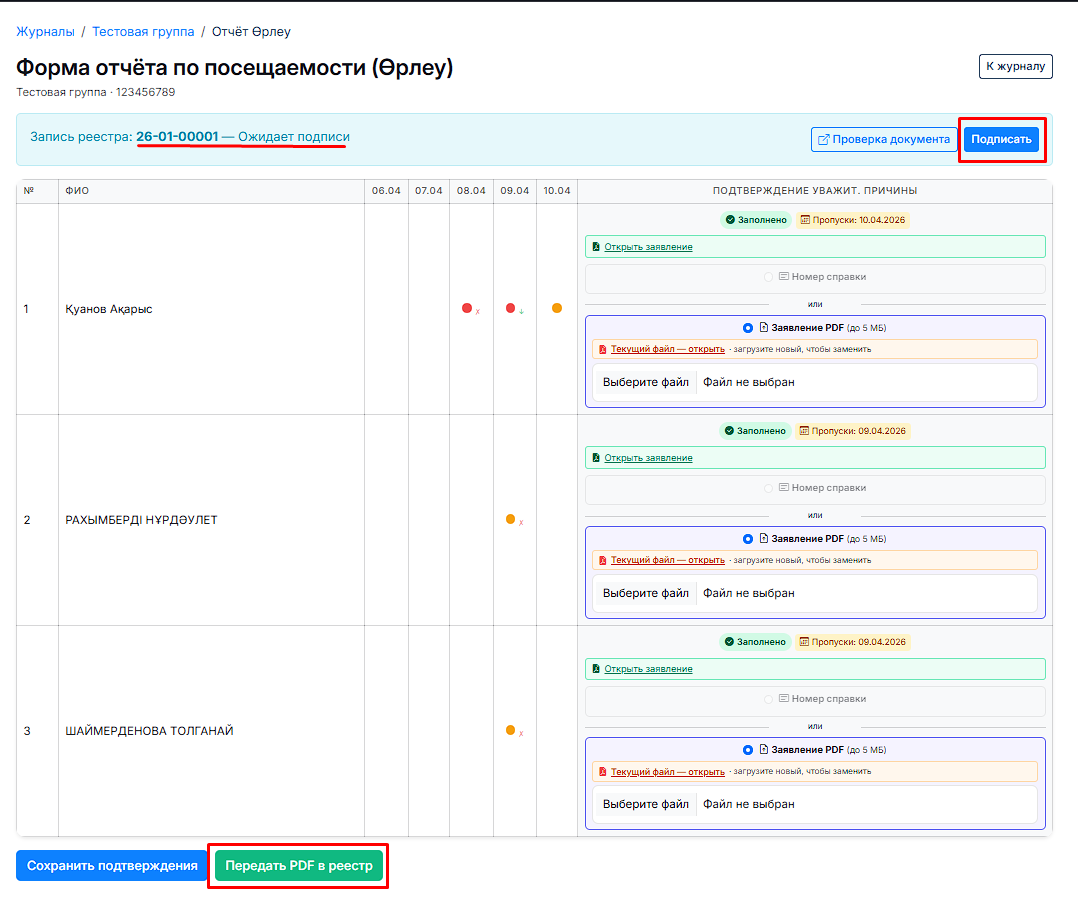The image size is (1078, 902).
Task: Click 'Выберите файл' for РАХЫМБЕРДІ НҰРДӘУЛЕТ
Action: (645, 593)
